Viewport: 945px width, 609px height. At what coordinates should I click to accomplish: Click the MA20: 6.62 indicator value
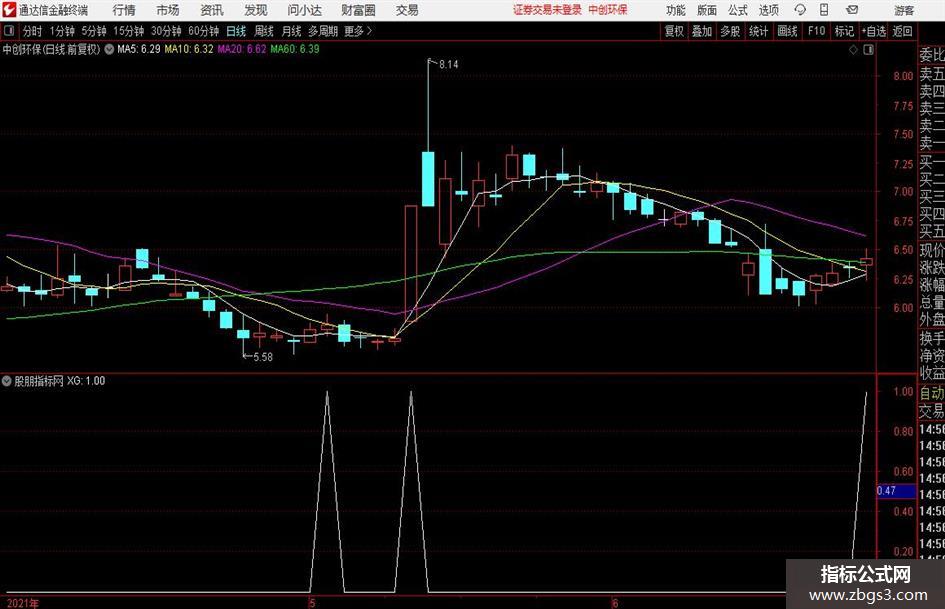[242, 49]
